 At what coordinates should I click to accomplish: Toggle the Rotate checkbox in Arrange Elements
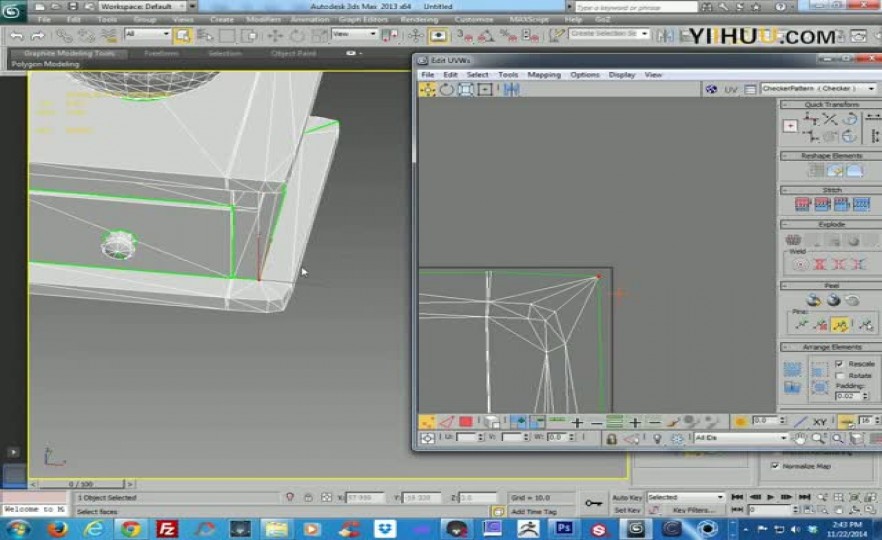(x=839, y=375)
